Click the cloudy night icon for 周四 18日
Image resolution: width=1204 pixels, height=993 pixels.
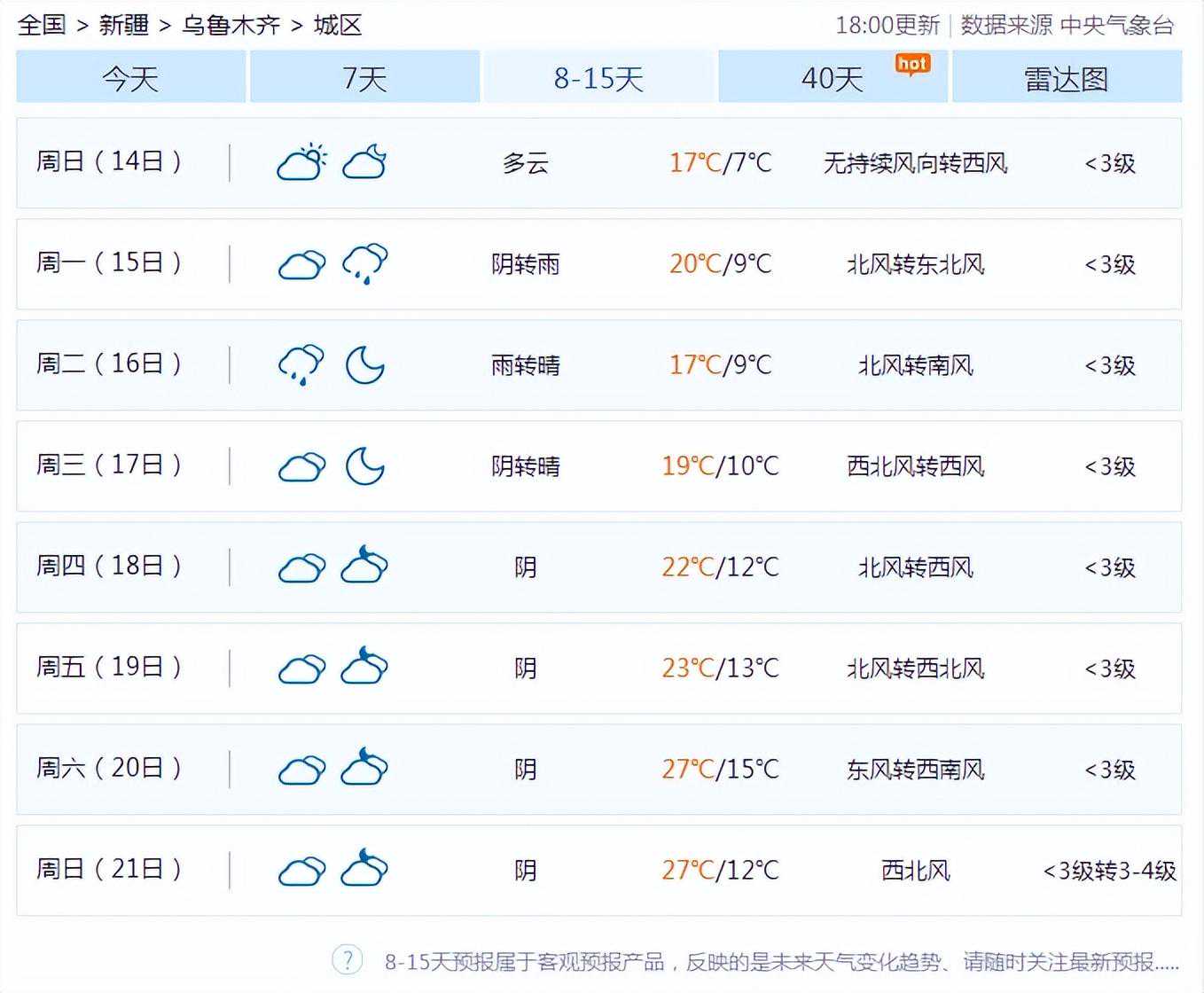click(364, 567)
